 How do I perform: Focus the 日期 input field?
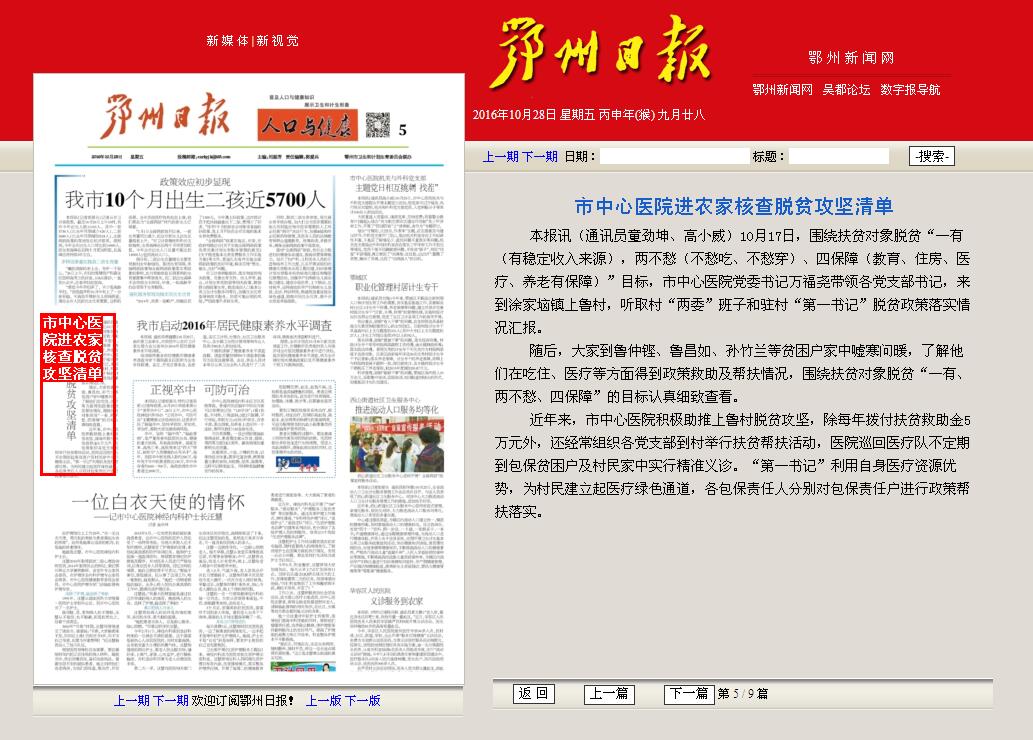pyautogui.click(x=675, y=156)
